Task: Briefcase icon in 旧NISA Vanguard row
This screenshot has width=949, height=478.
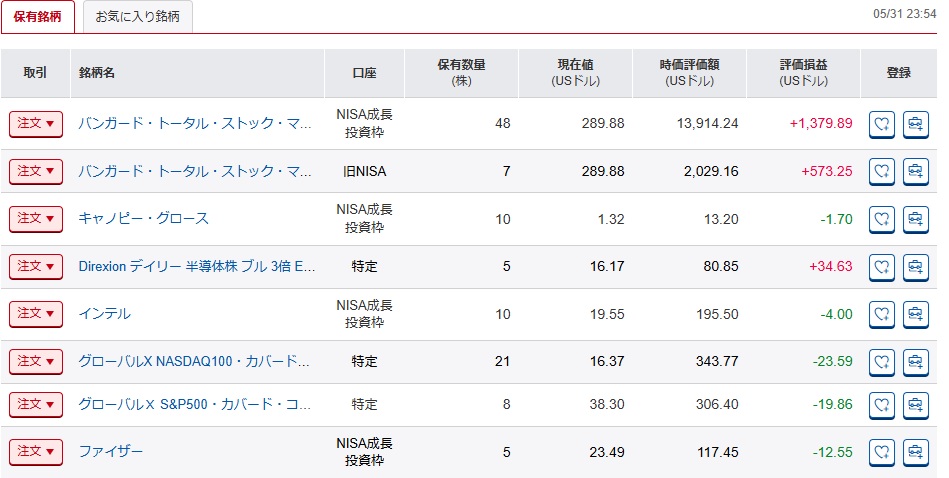Action: click(916, 172)
